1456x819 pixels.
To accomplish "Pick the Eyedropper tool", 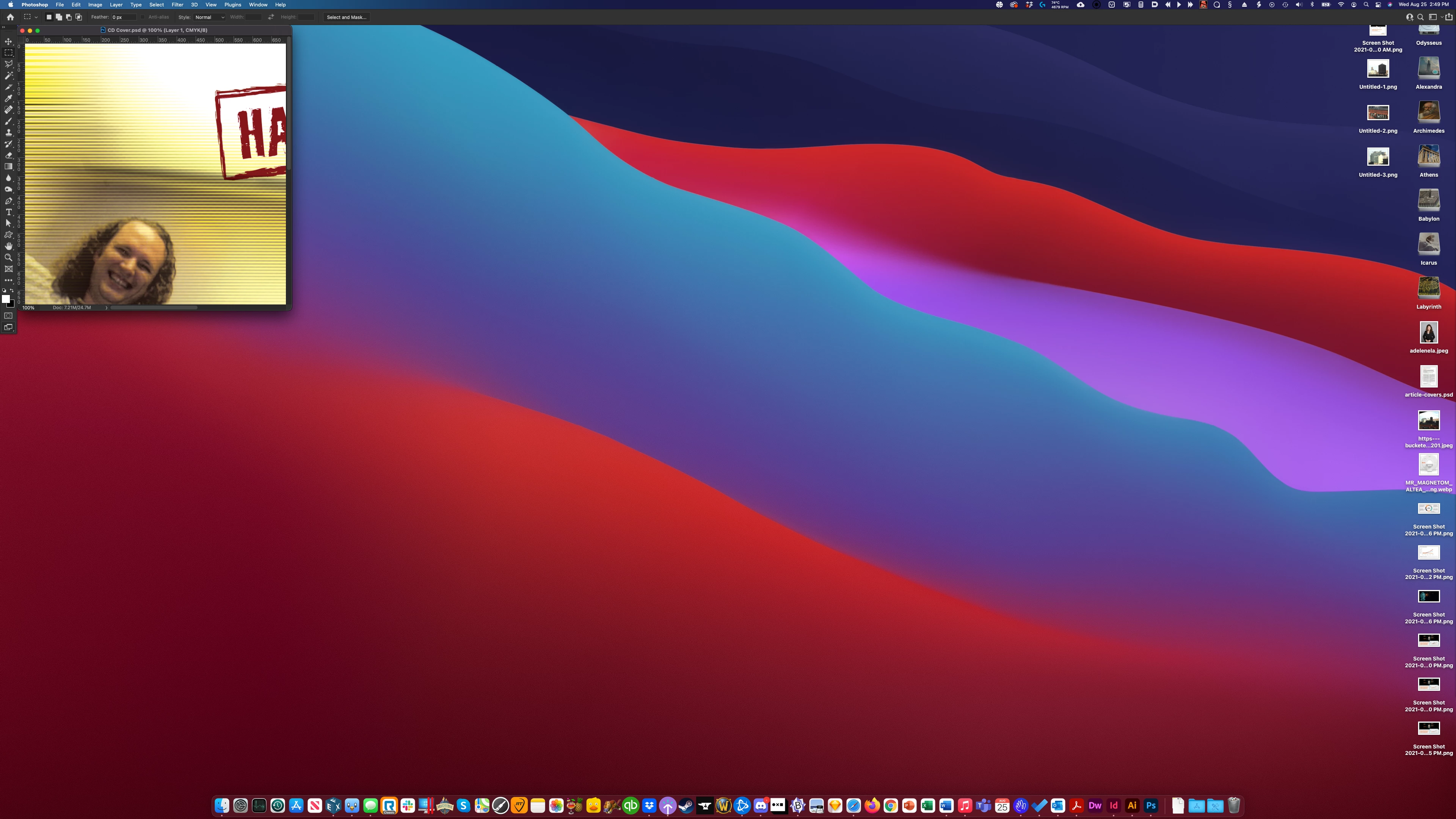I will click(8, 98).
